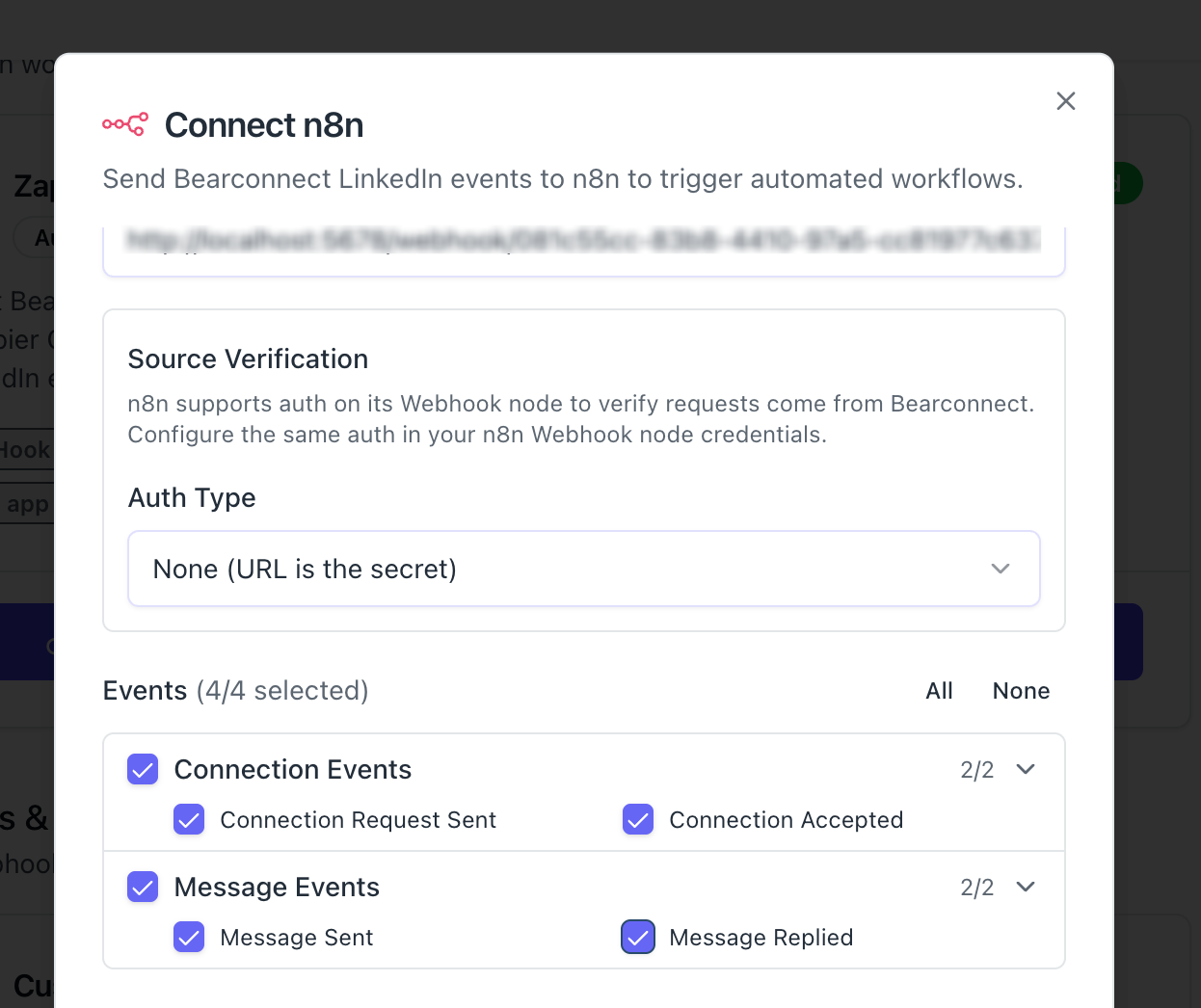This screenshot has height=1008, width=1201.
Task: Click the pink n8n logo icon
Action: [x=125, y=124]
